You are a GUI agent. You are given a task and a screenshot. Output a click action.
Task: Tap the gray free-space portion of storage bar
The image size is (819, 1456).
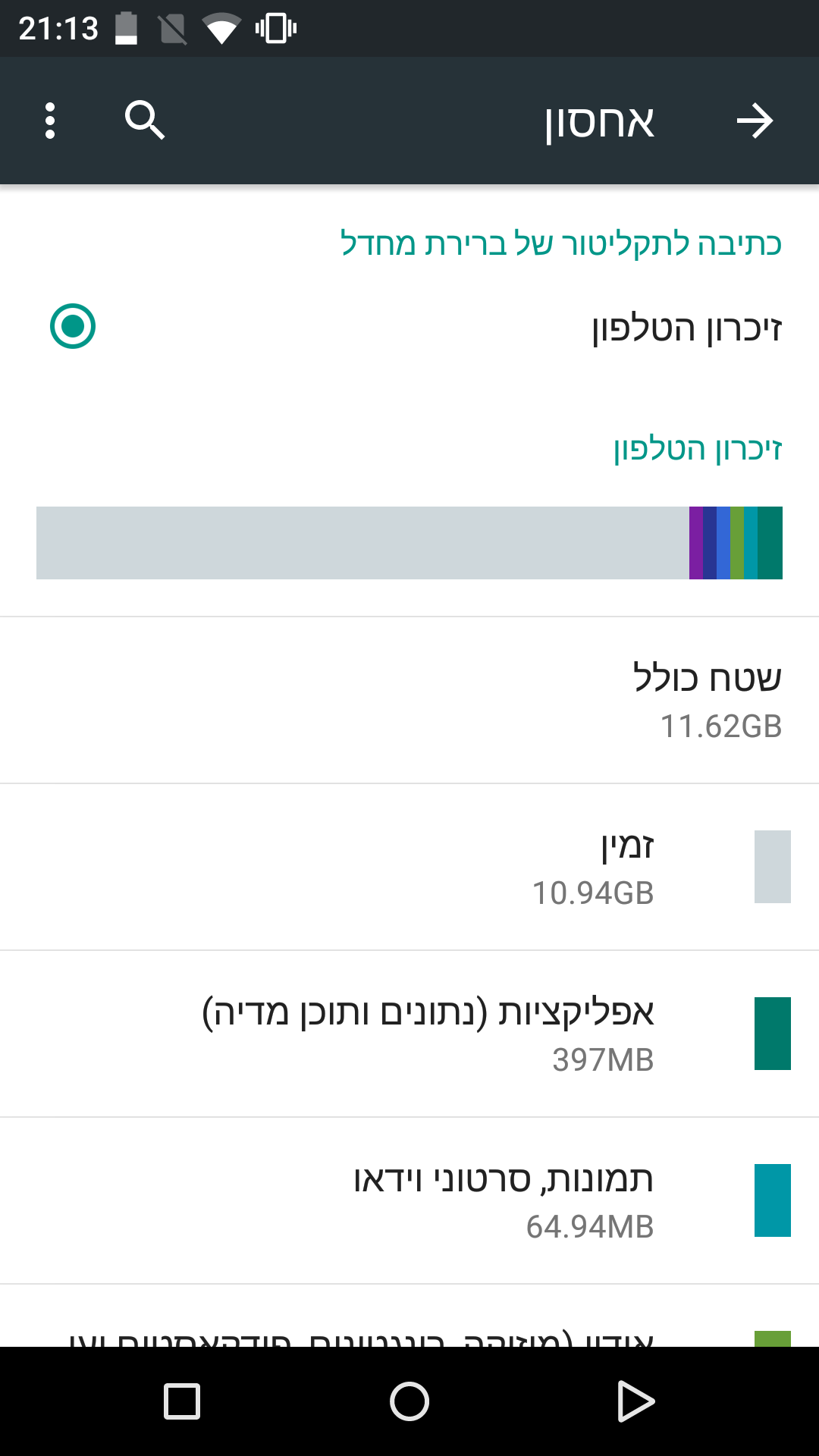(x=362, y=543)
